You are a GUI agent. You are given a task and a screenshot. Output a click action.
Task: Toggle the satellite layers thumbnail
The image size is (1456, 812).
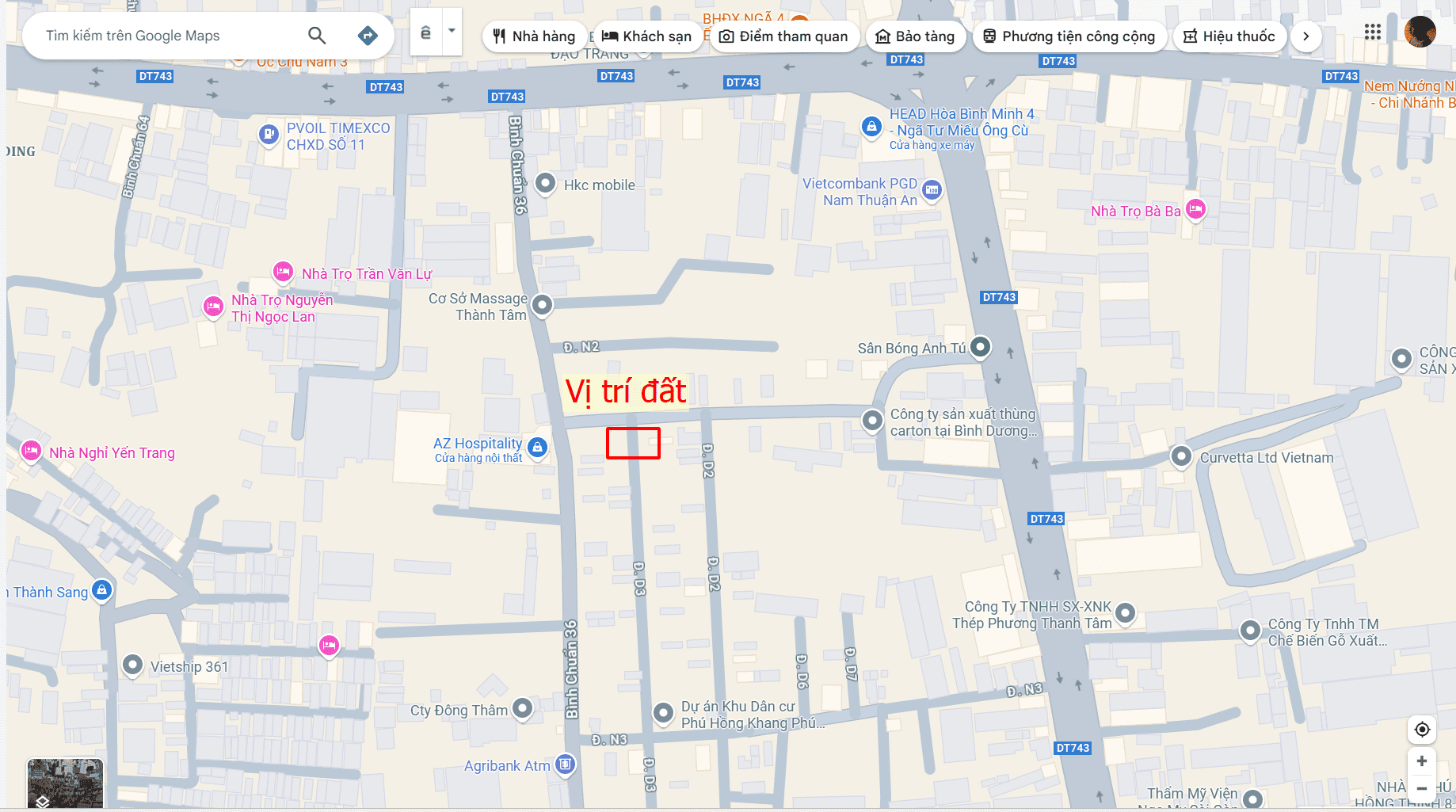click(65, 783)
